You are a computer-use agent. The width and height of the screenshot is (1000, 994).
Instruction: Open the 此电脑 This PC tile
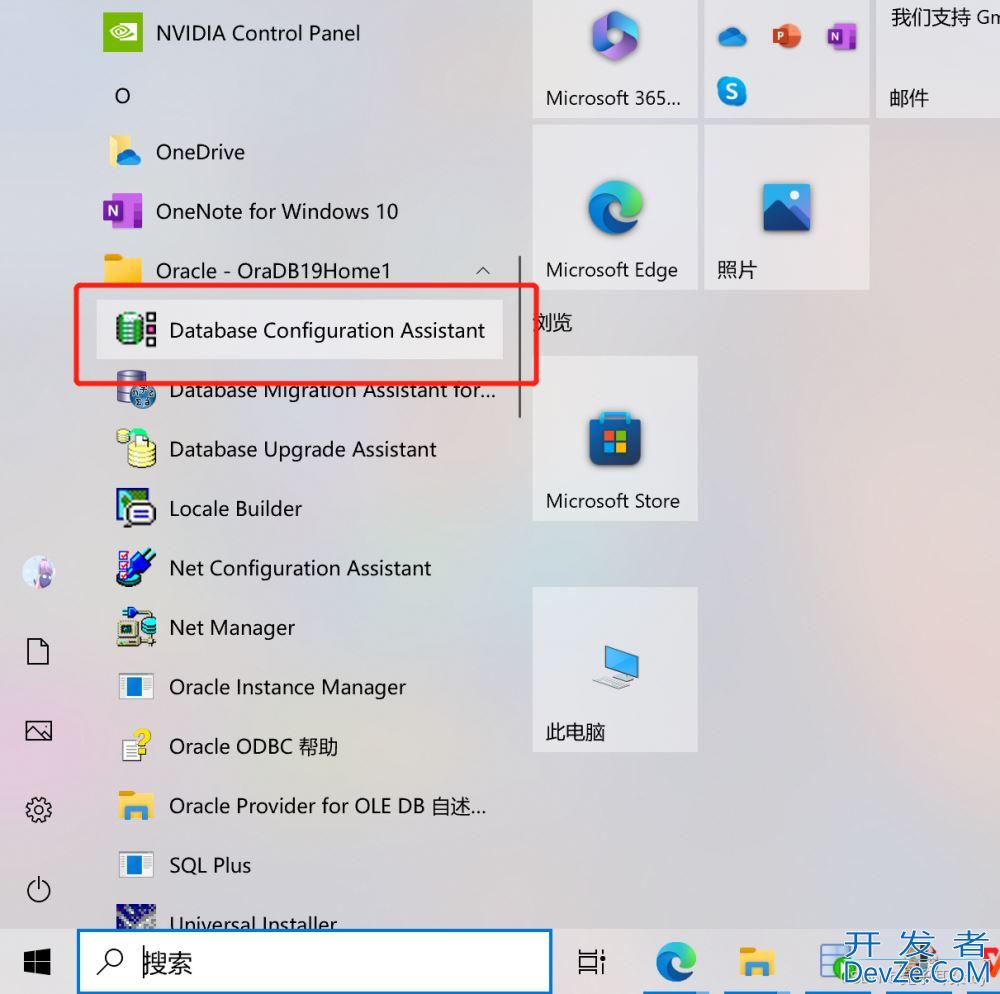(615, 669)
